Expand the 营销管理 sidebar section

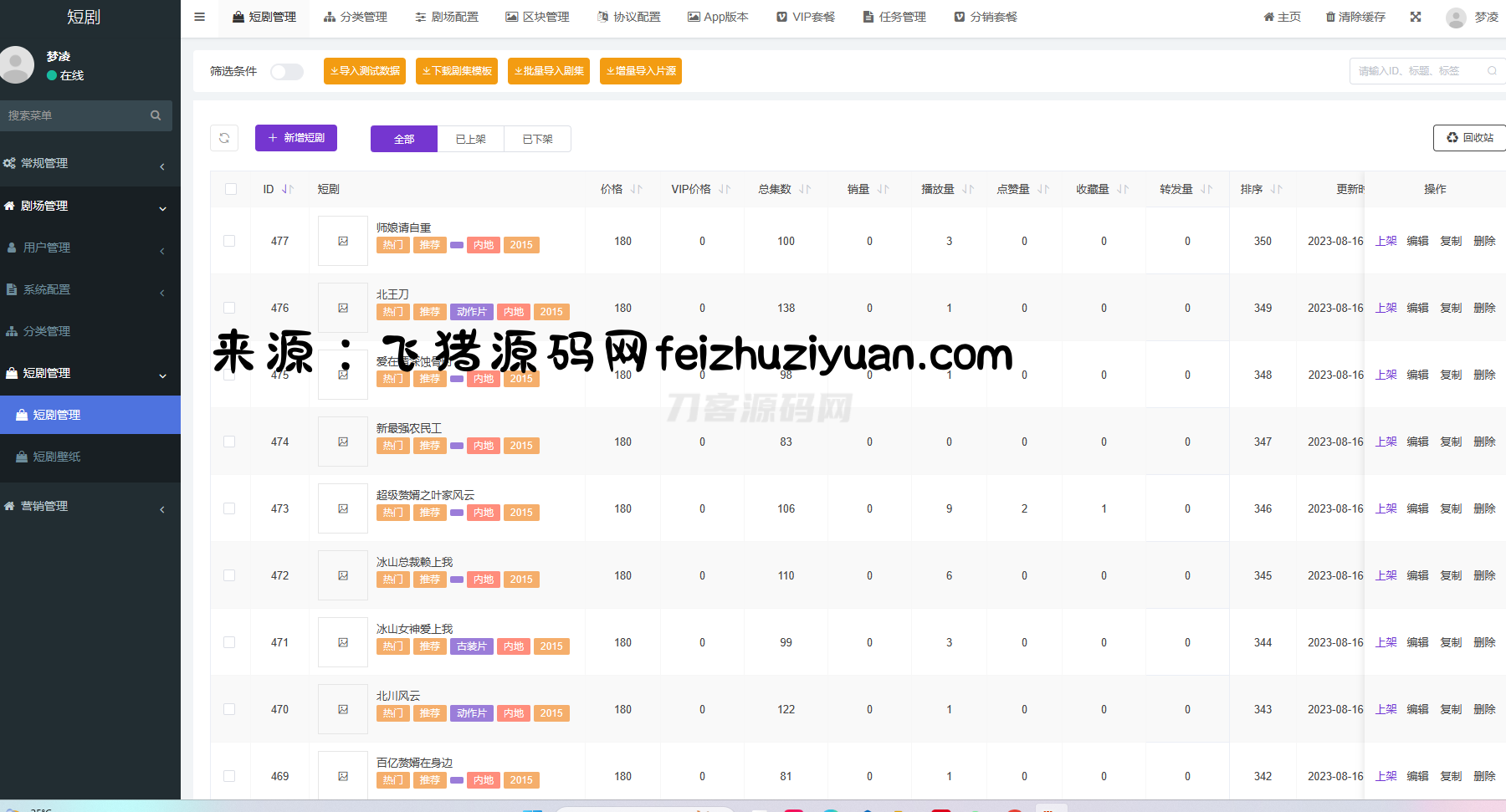(x=84, y=506)
